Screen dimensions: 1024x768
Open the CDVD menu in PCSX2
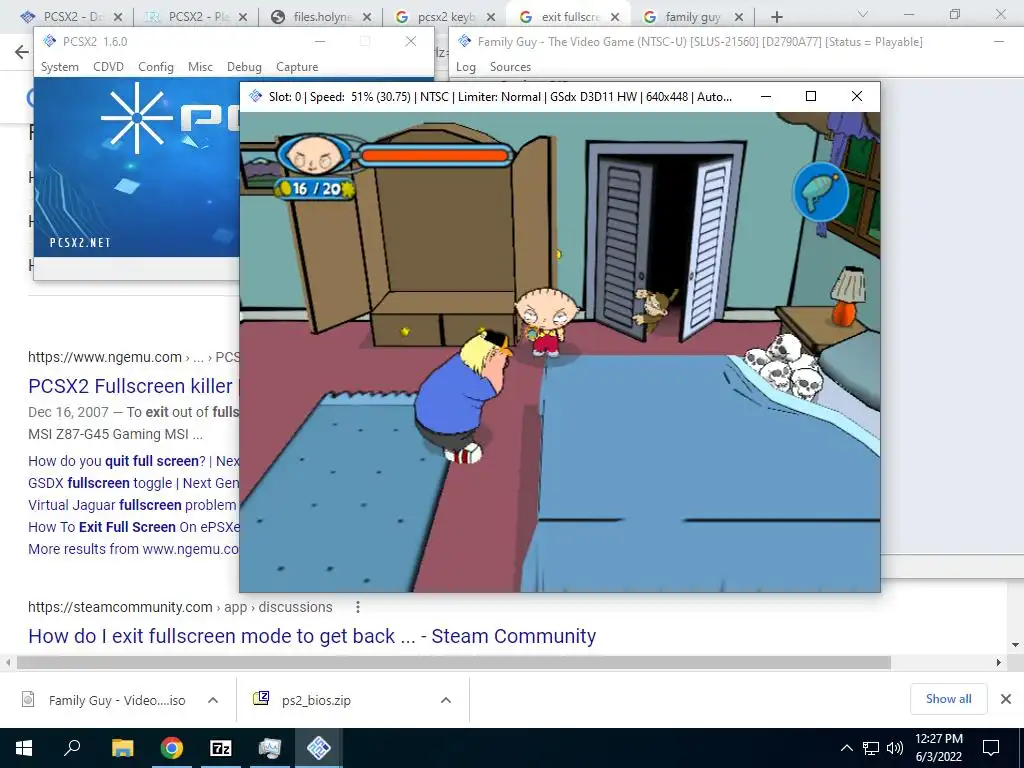pos(108,67)
